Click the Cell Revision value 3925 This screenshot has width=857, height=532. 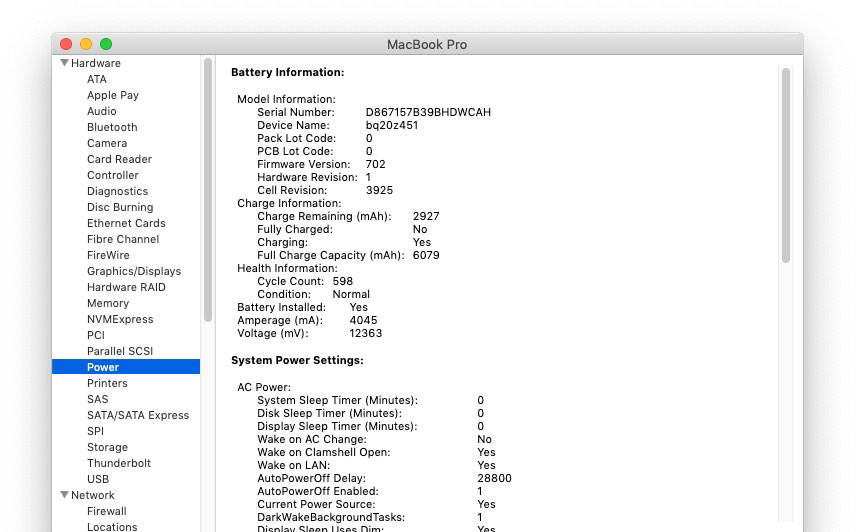click(x=379, y=190)
